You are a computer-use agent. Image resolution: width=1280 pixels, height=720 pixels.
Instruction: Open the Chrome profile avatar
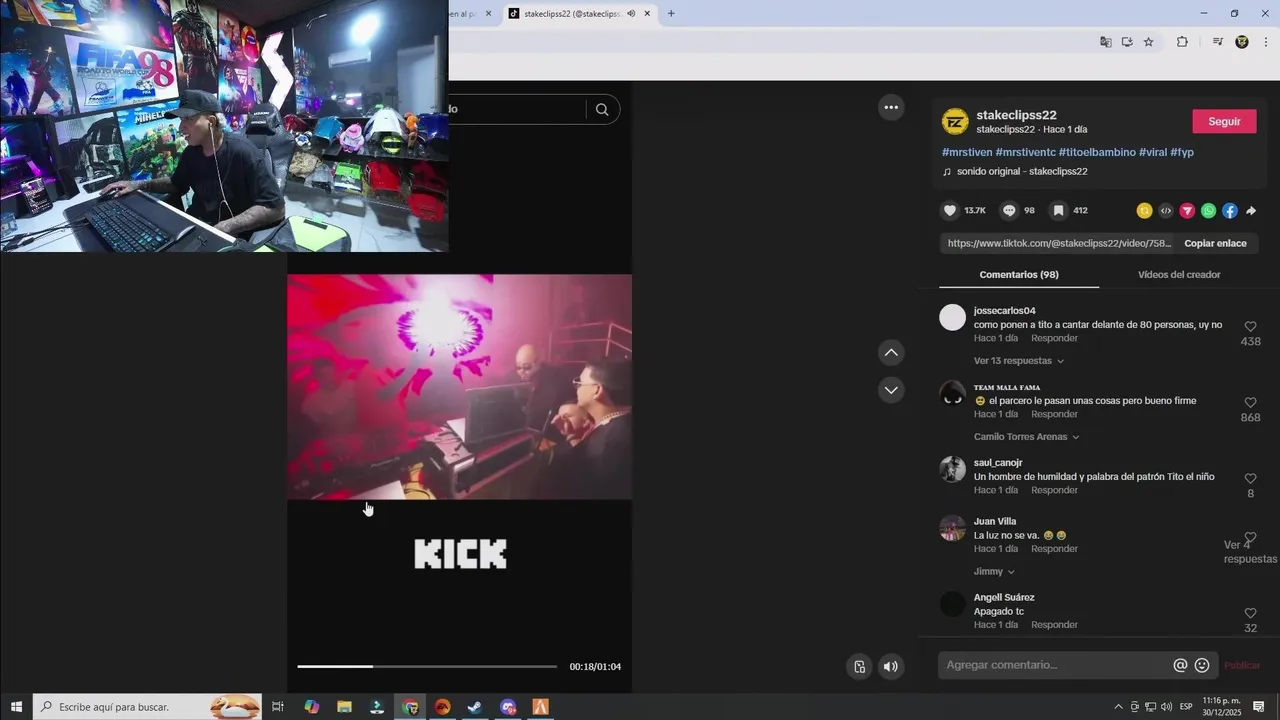pos(1242,42)
